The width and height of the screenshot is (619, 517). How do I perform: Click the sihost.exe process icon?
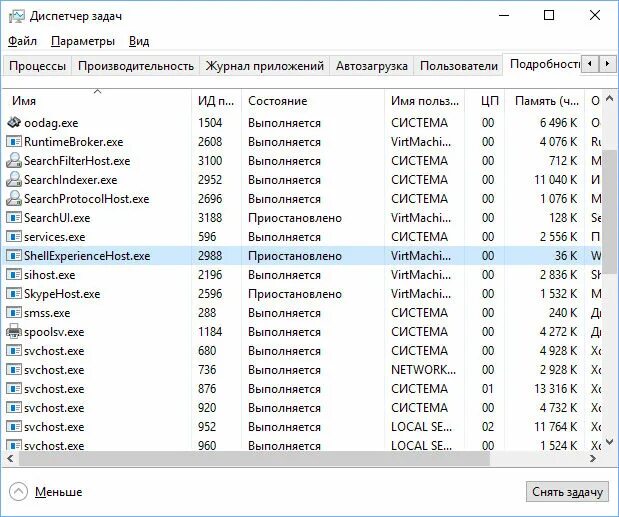(x=14, y=275)
